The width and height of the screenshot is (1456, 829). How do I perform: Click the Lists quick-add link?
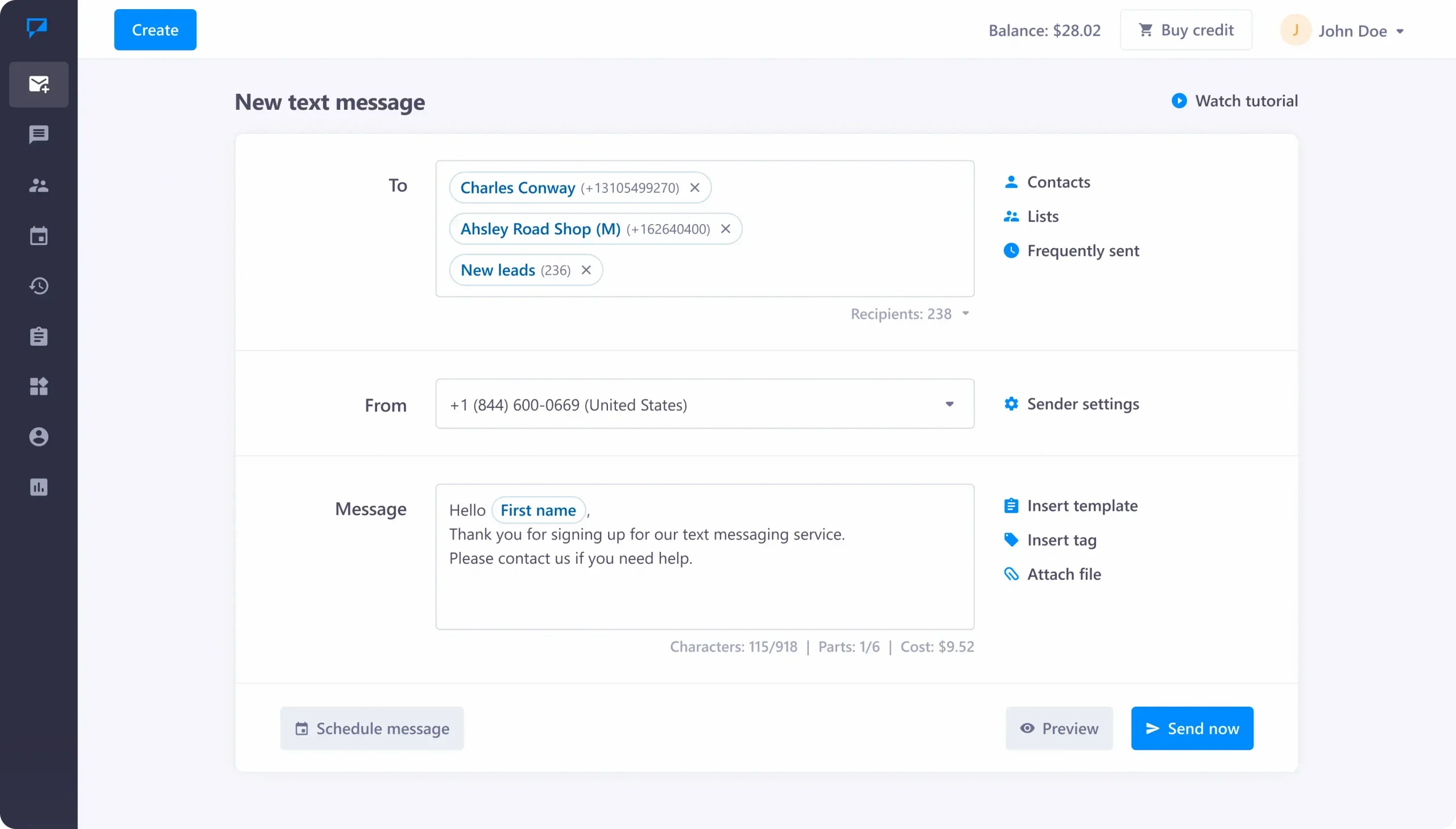pos(1043,215)
